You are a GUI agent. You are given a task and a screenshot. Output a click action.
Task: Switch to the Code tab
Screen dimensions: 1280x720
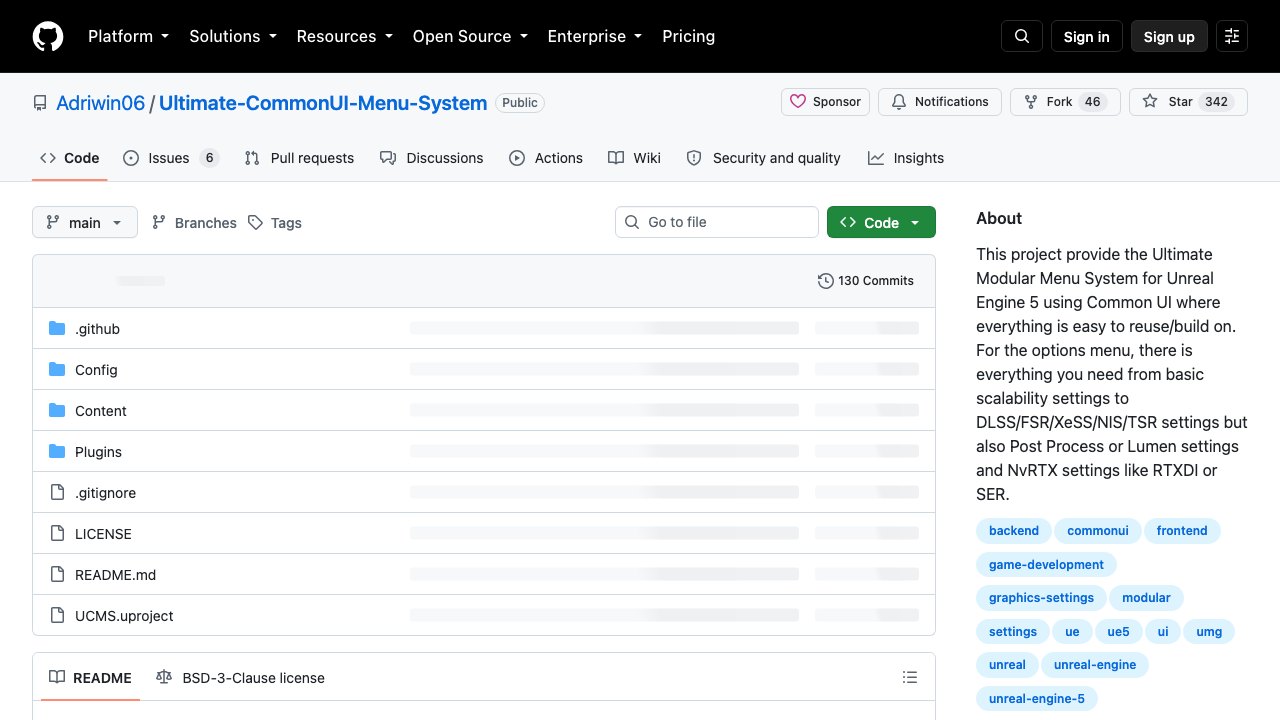tap(70, 158)
